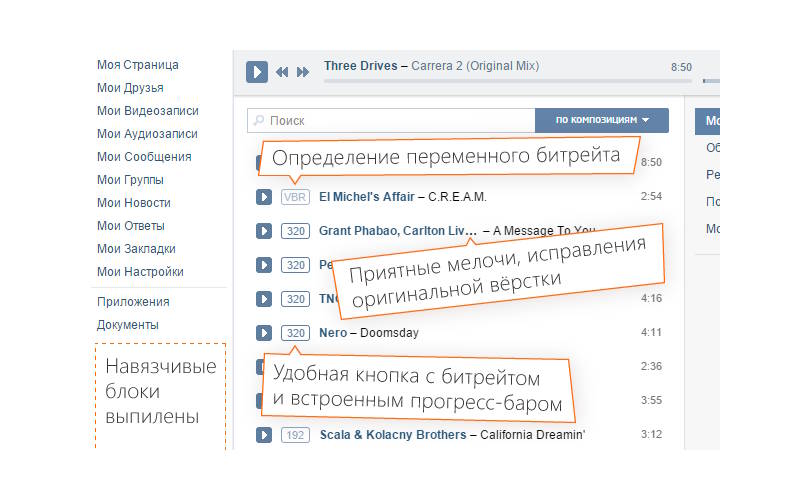Open Документы in left menu

128,324
